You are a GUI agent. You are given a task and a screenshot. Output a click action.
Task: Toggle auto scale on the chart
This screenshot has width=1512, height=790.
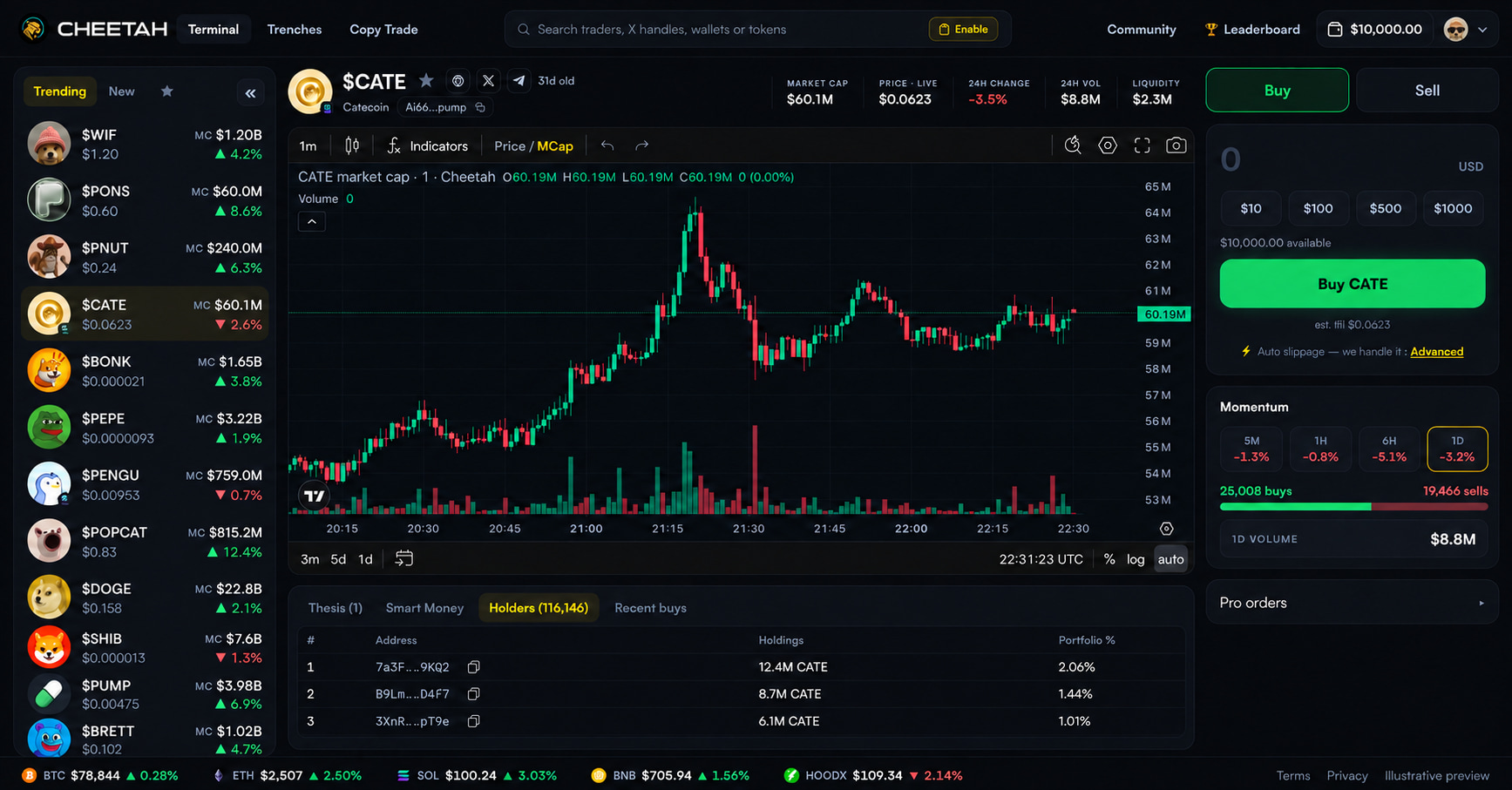pyautogui.click(x=1170, y=559)
